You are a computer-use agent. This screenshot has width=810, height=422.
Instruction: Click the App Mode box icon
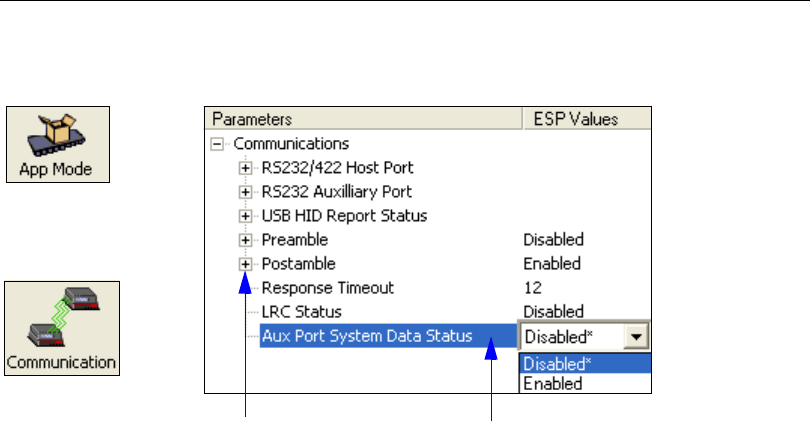[x=58, y=143]
